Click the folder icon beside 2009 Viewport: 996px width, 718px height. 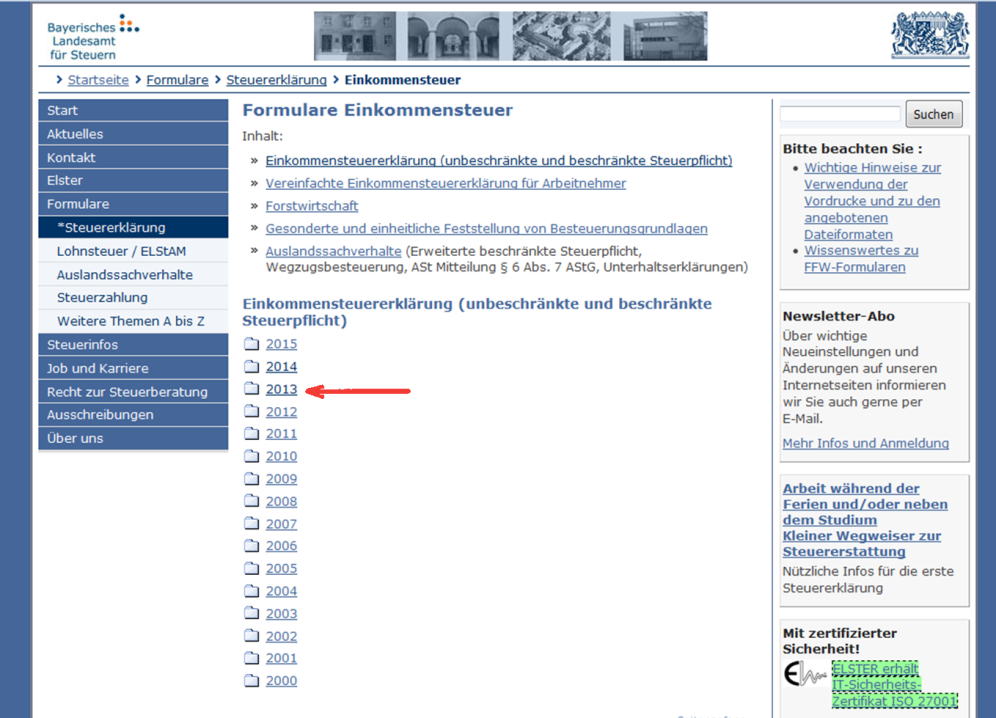pos(252,478)
